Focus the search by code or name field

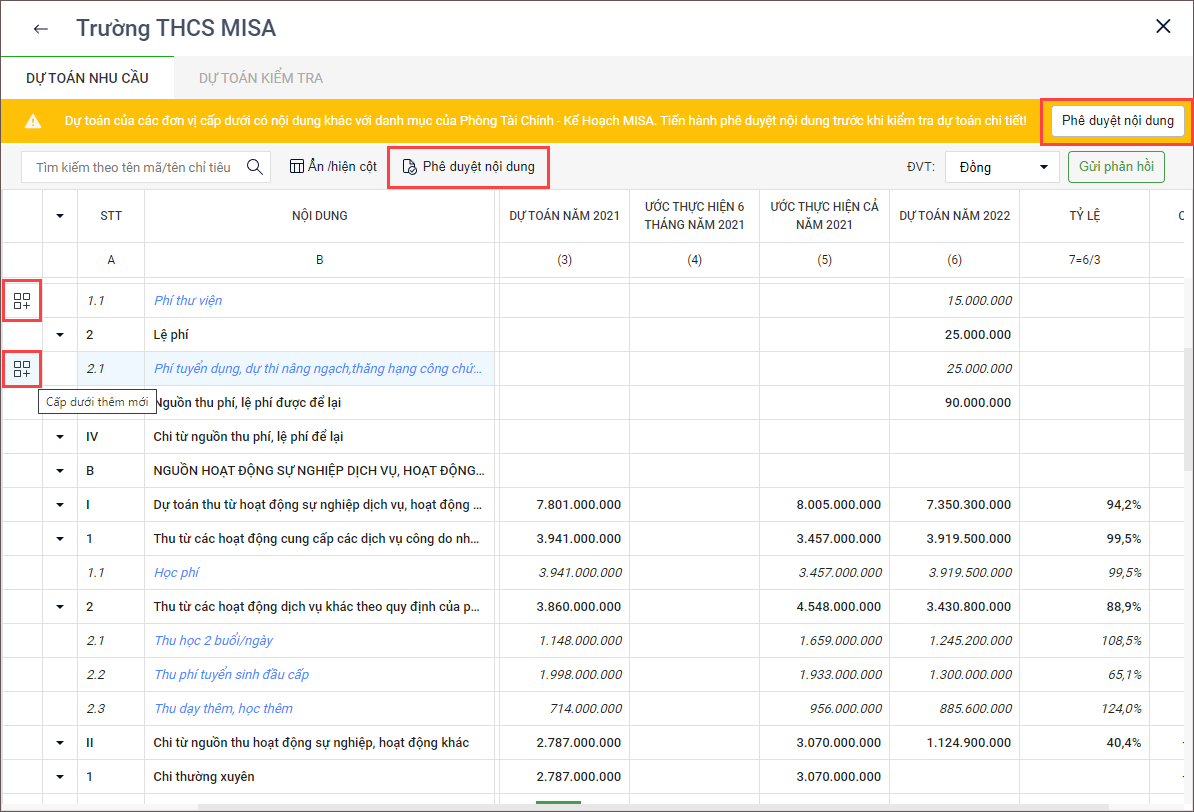tap(134, 167)
